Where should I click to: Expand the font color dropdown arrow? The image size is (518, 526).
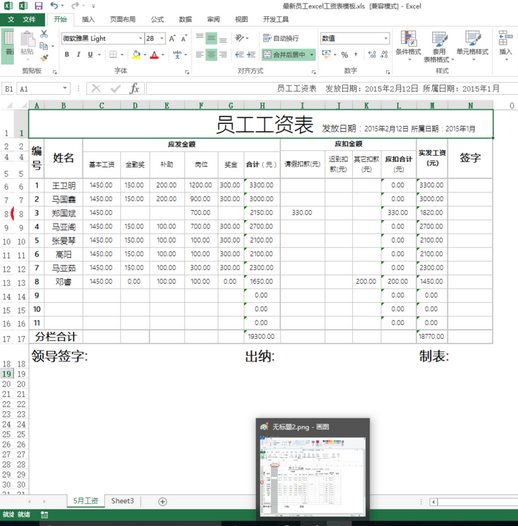tap(163, 55)
